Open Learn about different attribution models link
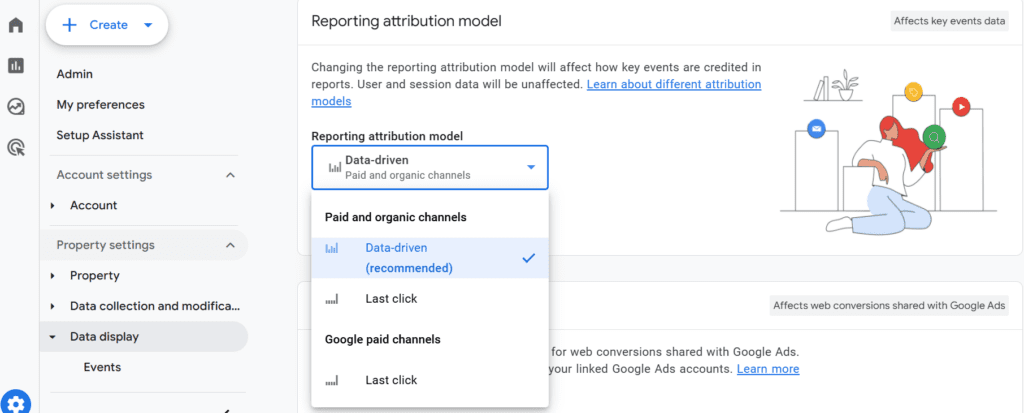1024x413 pixels. pos(536,93)
